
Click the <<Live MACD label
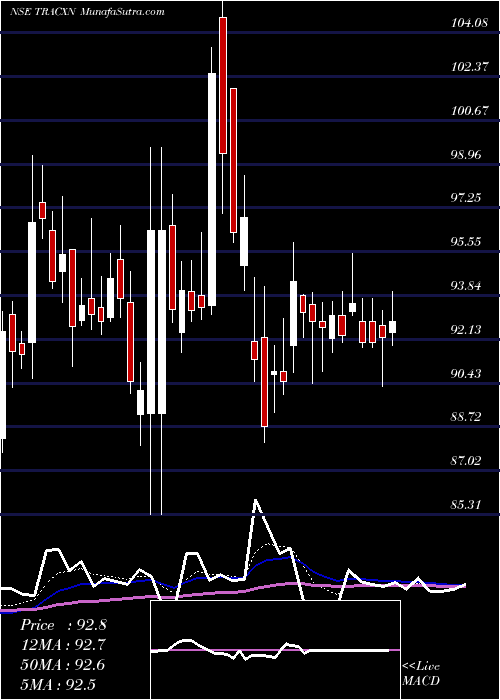pyautogui.click(x=421, y=674)
